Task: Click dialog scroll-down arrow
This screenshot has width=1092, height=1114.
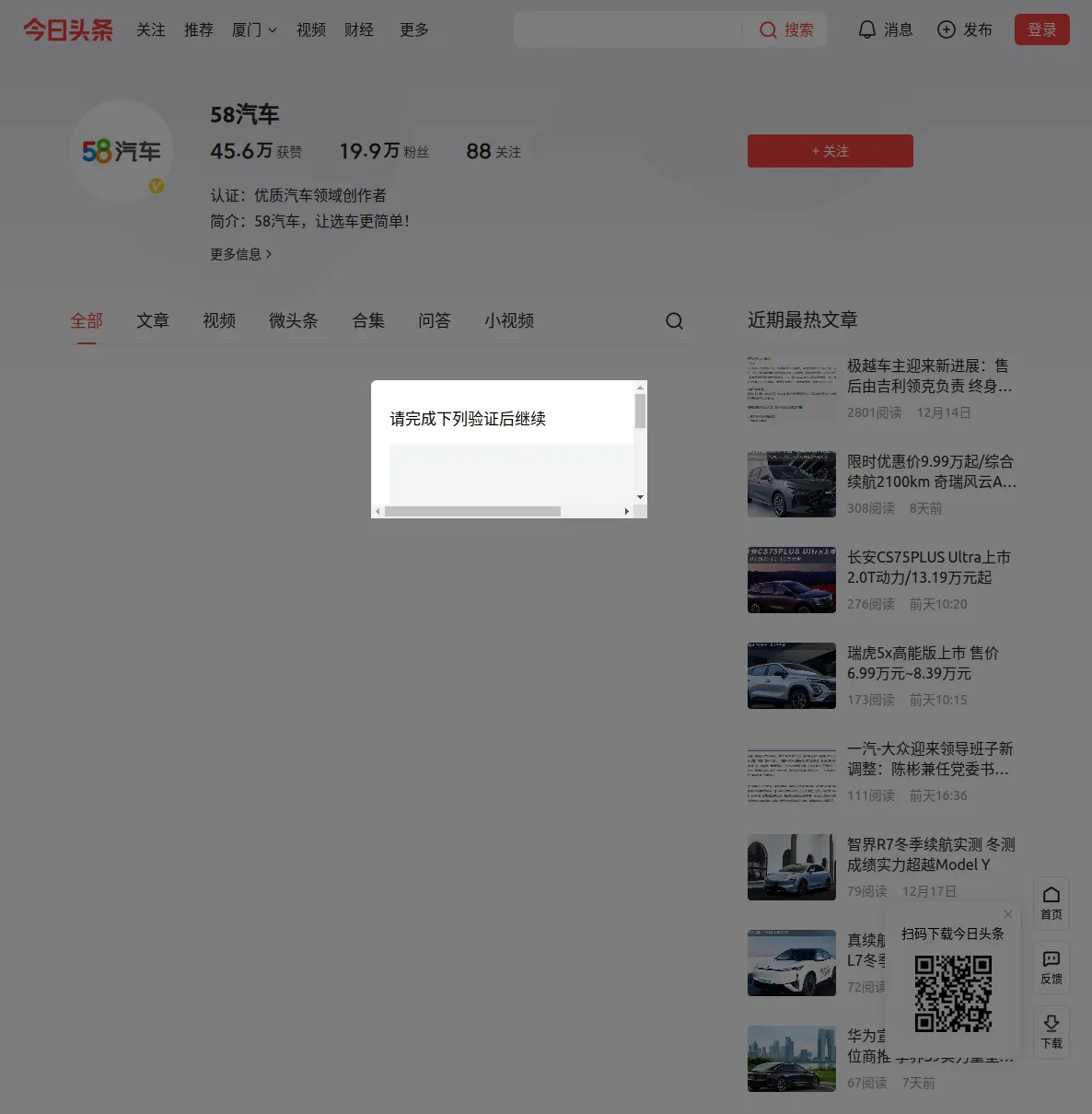Action: click(640, 497)
